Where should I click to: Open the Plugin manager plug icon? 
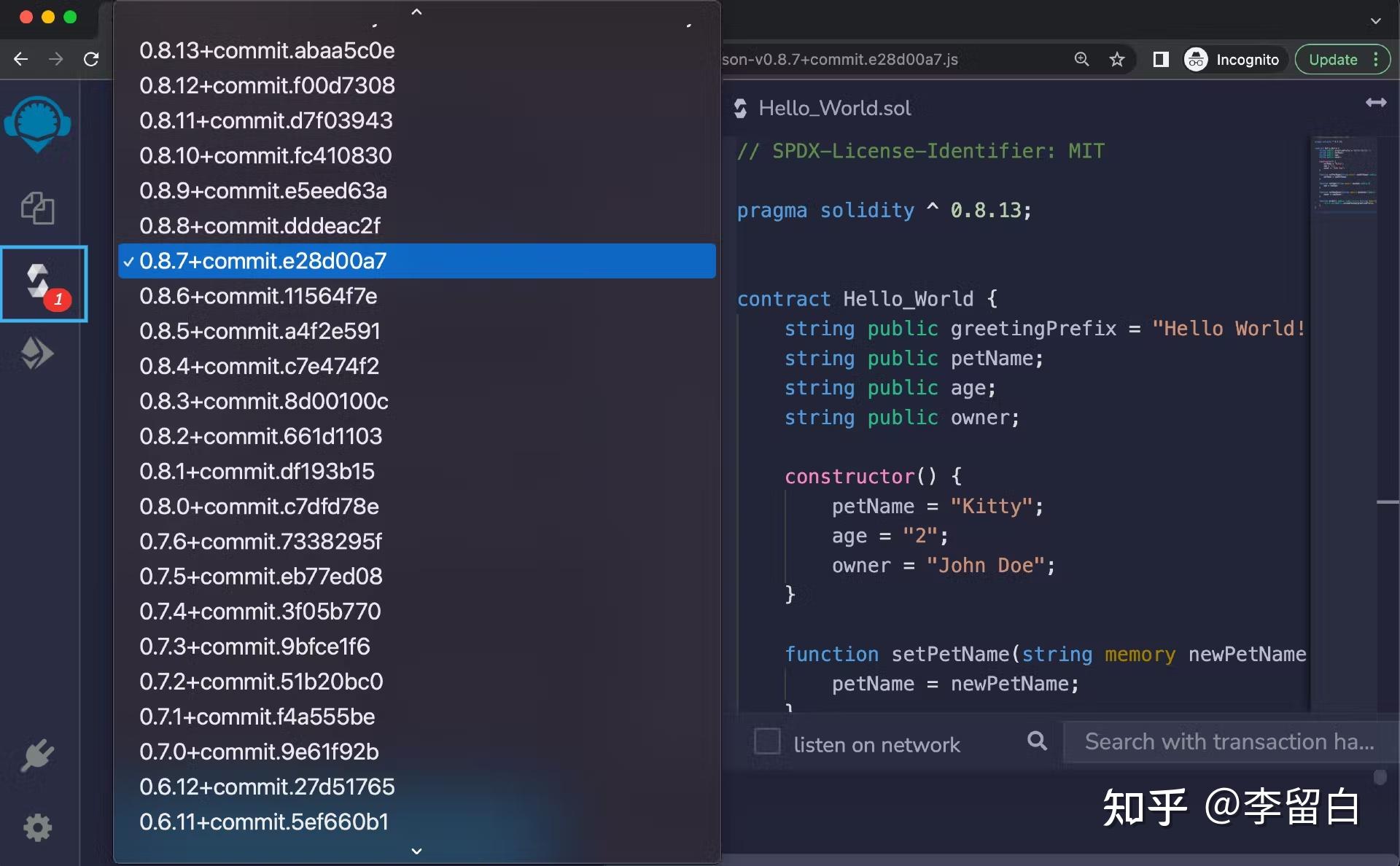coord(38,755)
